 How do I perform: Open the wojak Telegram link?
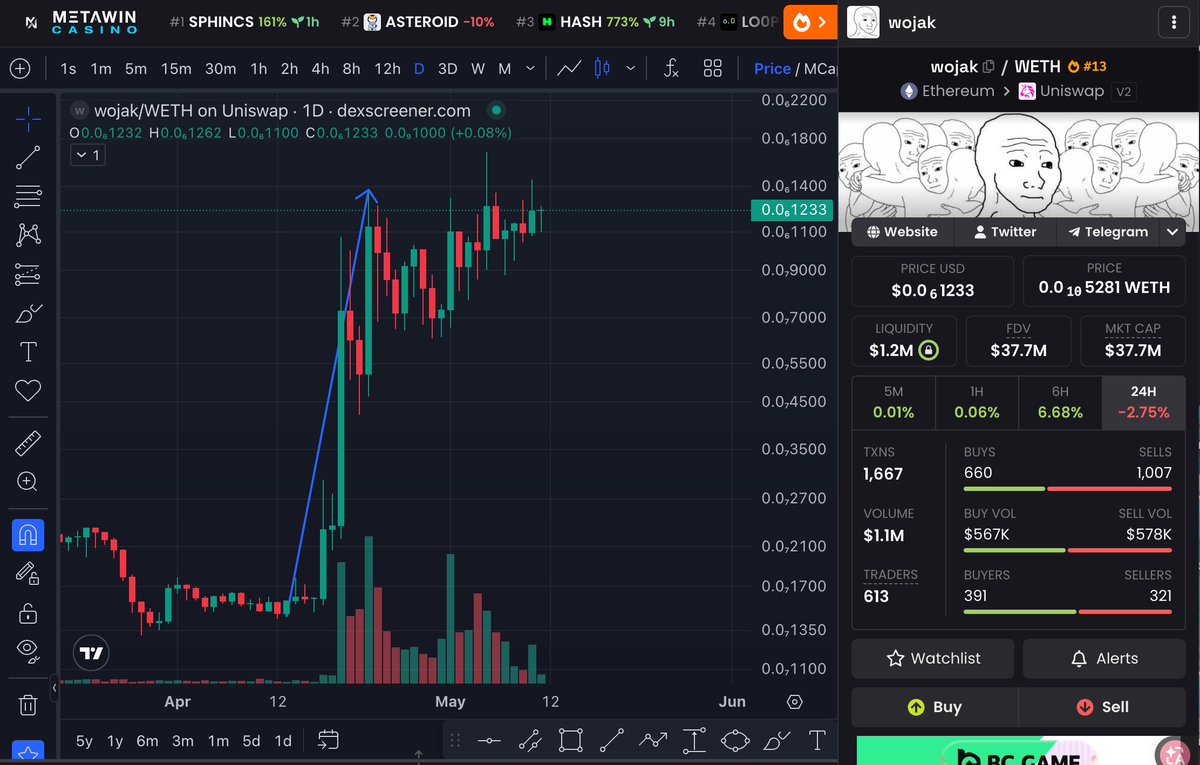(x=1107, y=231)
